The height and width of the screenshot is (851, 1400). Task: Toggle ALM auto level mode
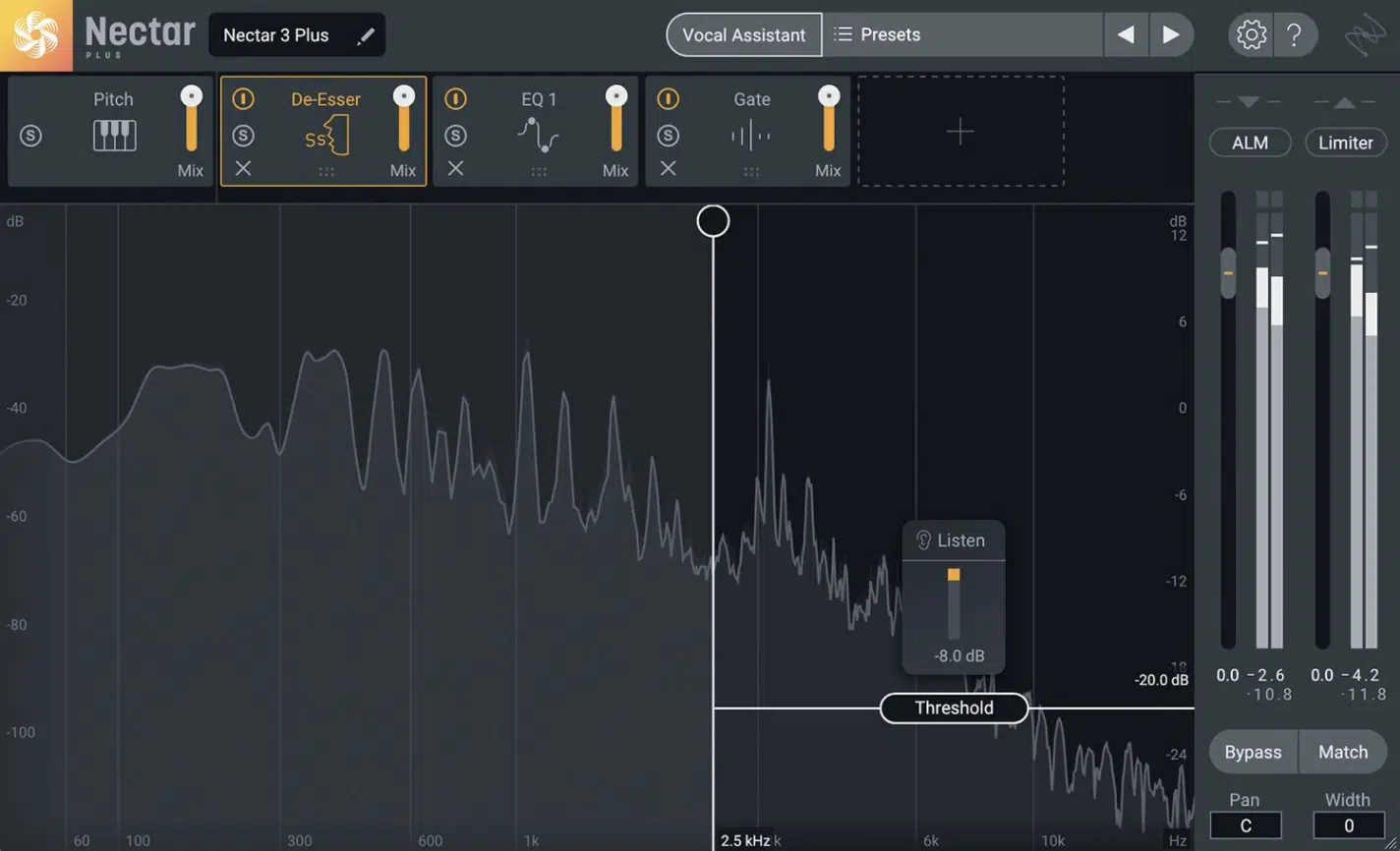(x=1250, y=142)
